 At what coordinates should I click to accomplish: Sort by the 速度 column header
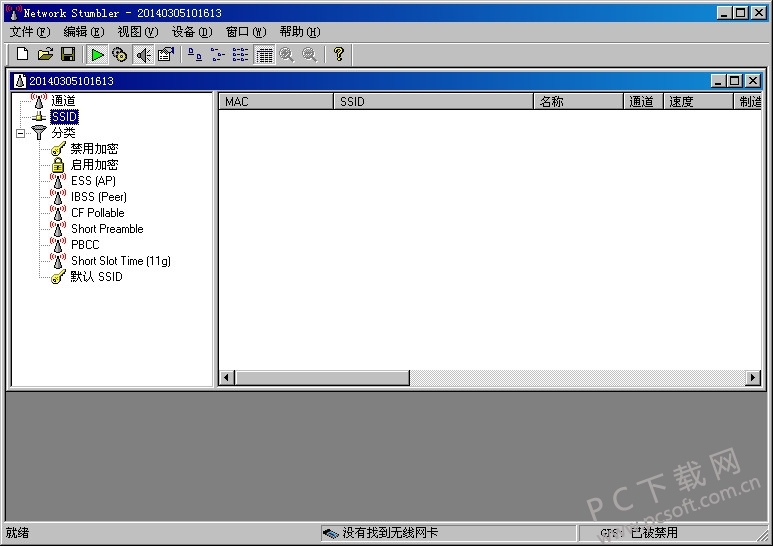pyautogui.click(x=698, y=102)
